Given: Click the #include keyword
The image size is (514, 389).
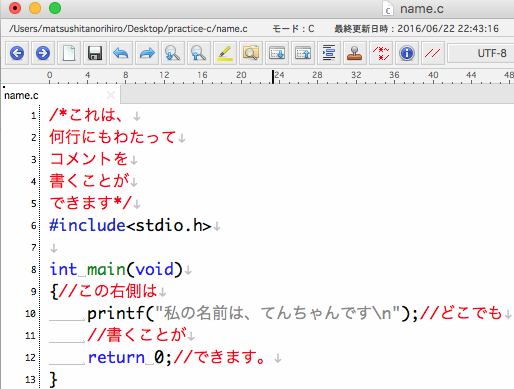Looking at the screenshot, I should point(87,225).
